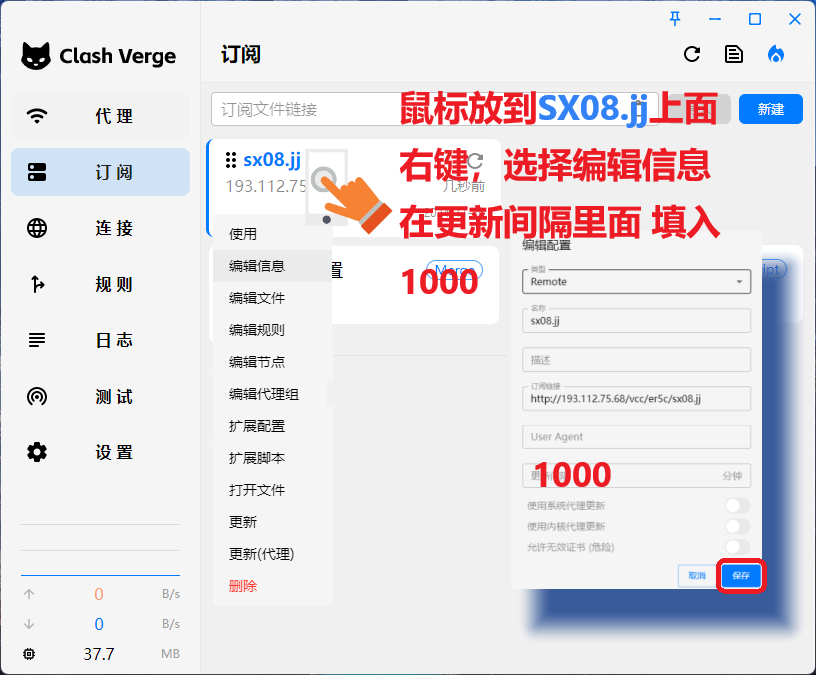Image resolution: width=816 pixels, height=675 pixels.
Task: Click drag handle on sx08.jj card
Action: point(231,160)
